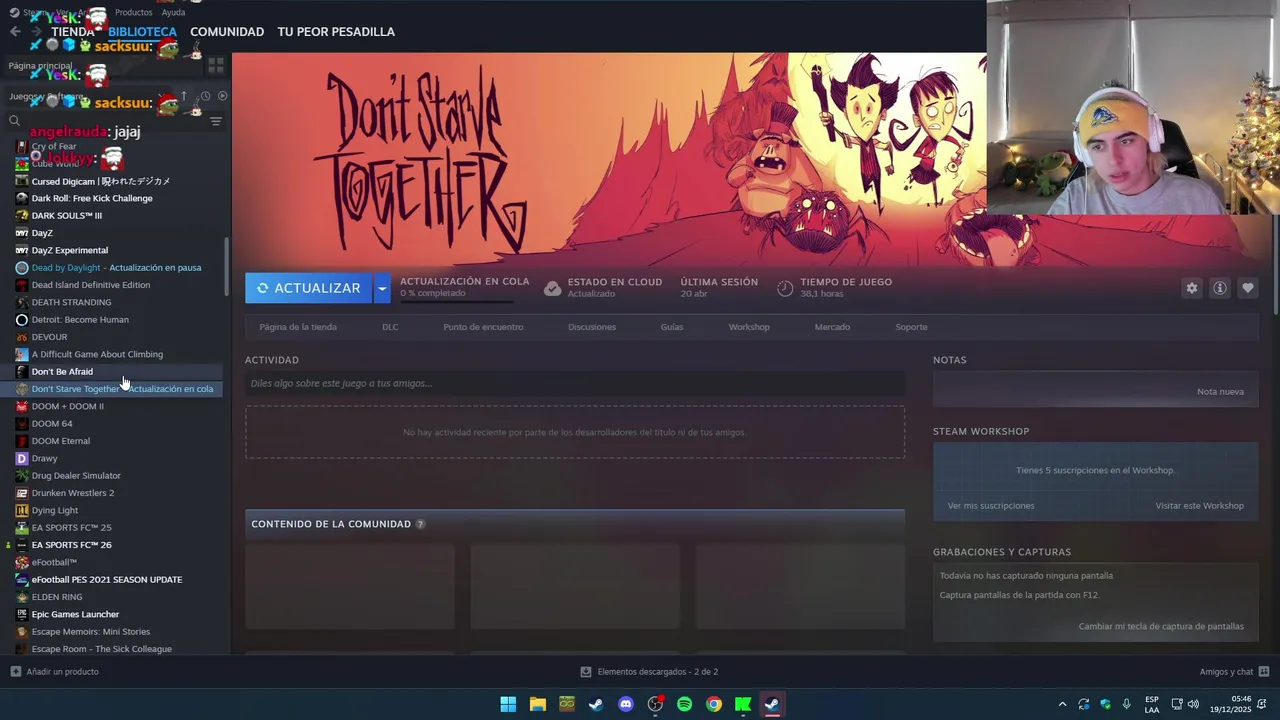
Task: Click the add product plus icon
Action: pos(15,672)
